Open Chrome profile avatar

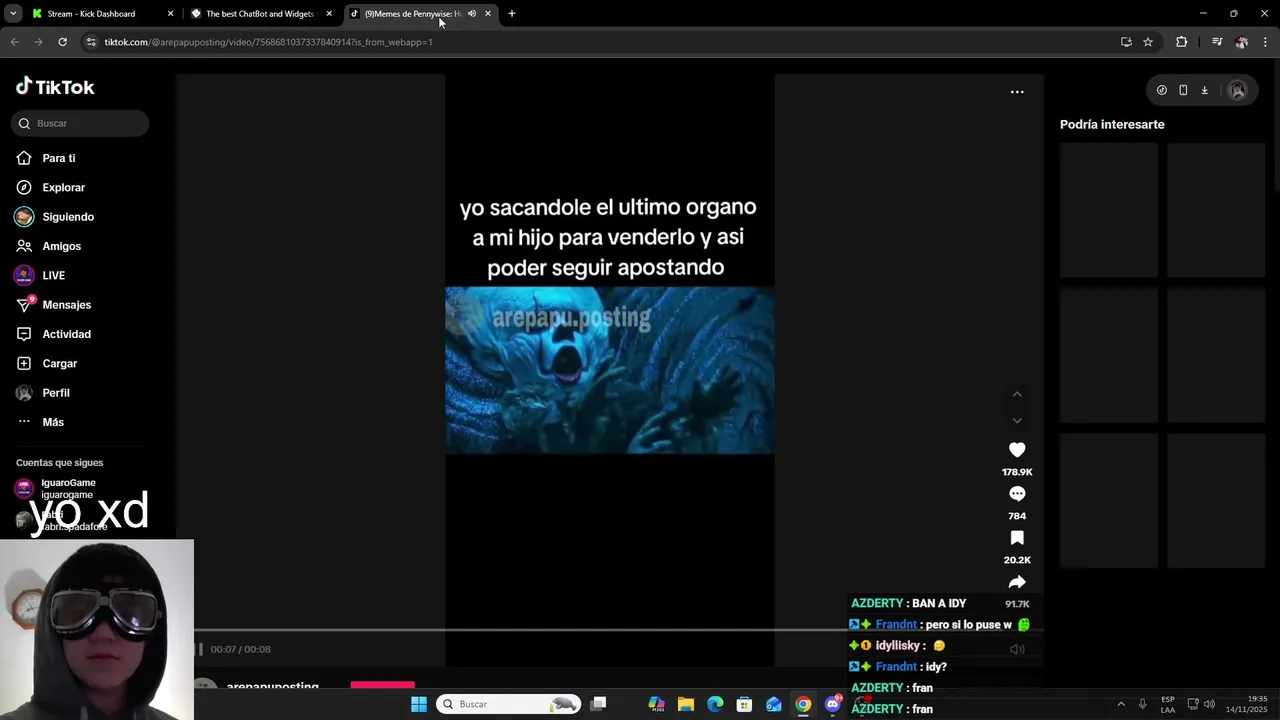point(1241,42)
